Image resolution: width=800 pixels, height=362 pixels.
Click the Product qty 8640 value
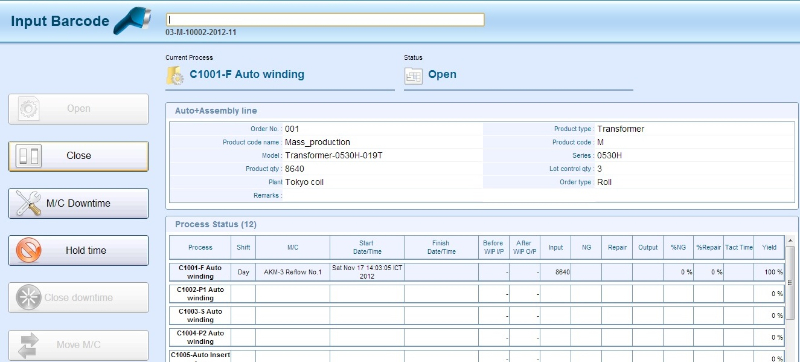tap(294, 169)
